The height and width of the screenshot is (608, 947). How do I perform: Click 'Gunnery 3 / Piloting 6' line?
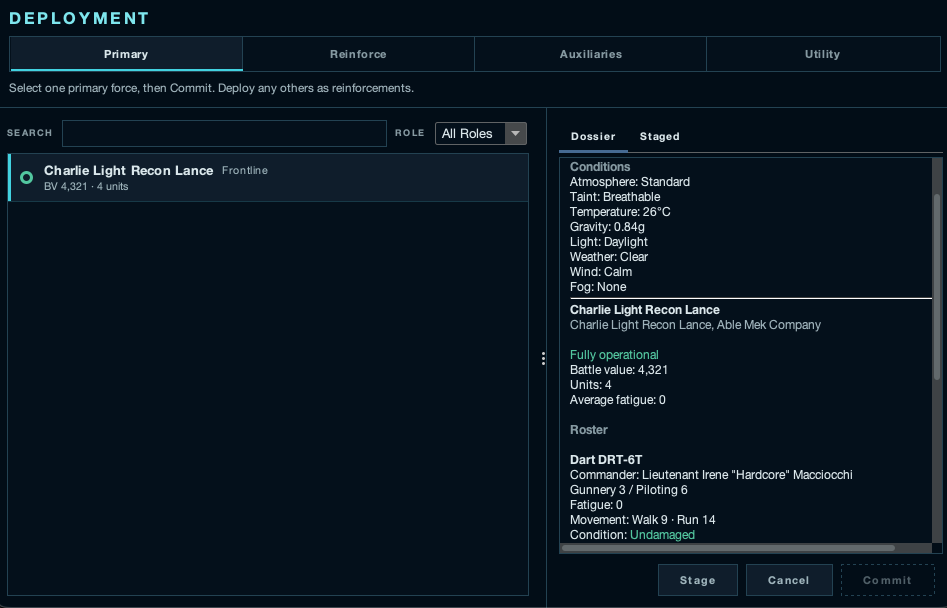pyautogui.click(x=629, y=490)
